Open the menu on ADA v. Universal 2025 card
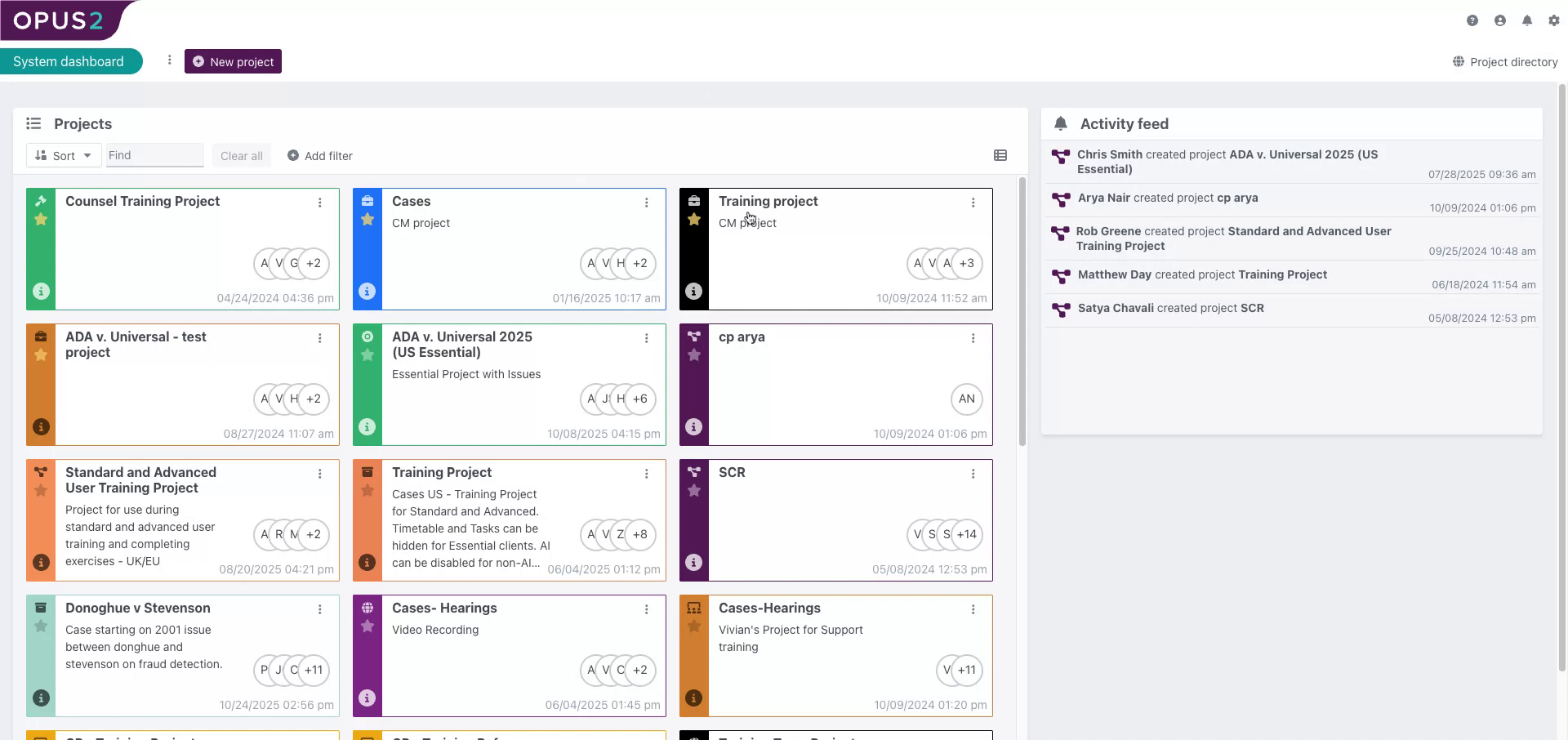The image size is (1568, 740). tap(647, 338)
